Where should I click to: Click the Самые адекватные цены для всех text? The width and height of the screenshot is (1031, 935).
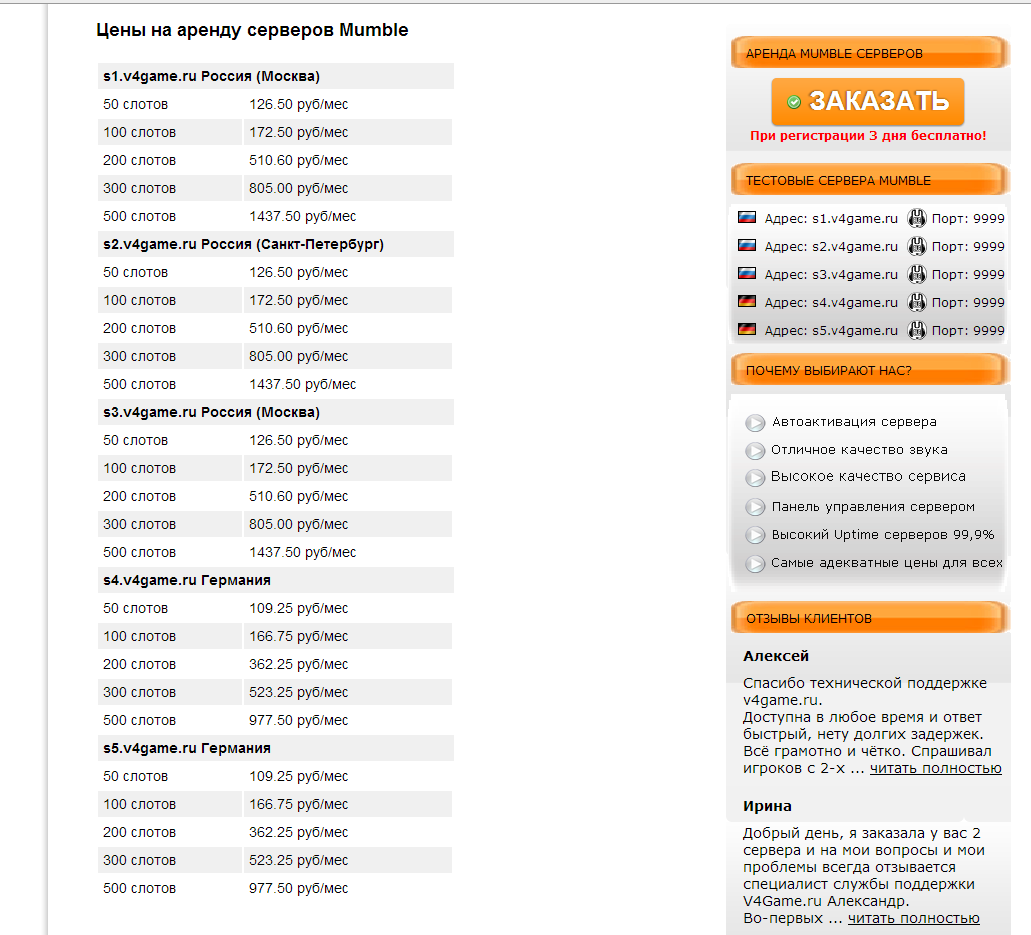pyautogui.click(x=887, y=563)
